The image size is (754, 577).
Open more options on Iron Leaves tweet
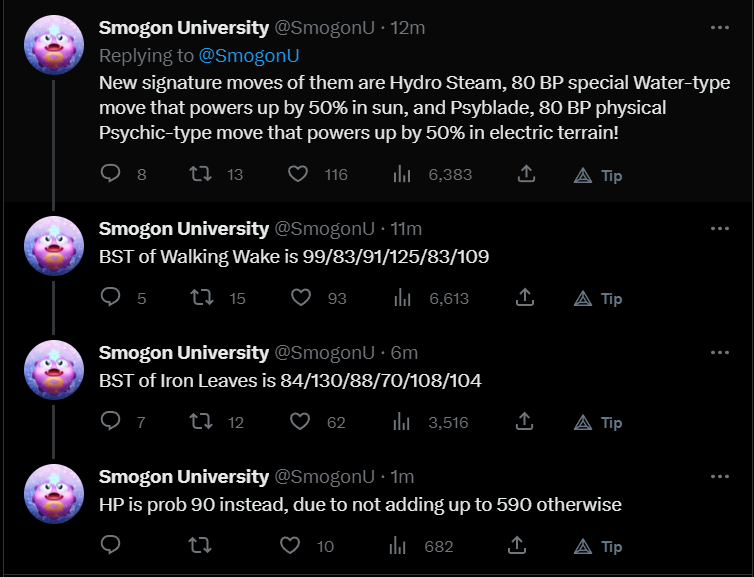point(719,353)
